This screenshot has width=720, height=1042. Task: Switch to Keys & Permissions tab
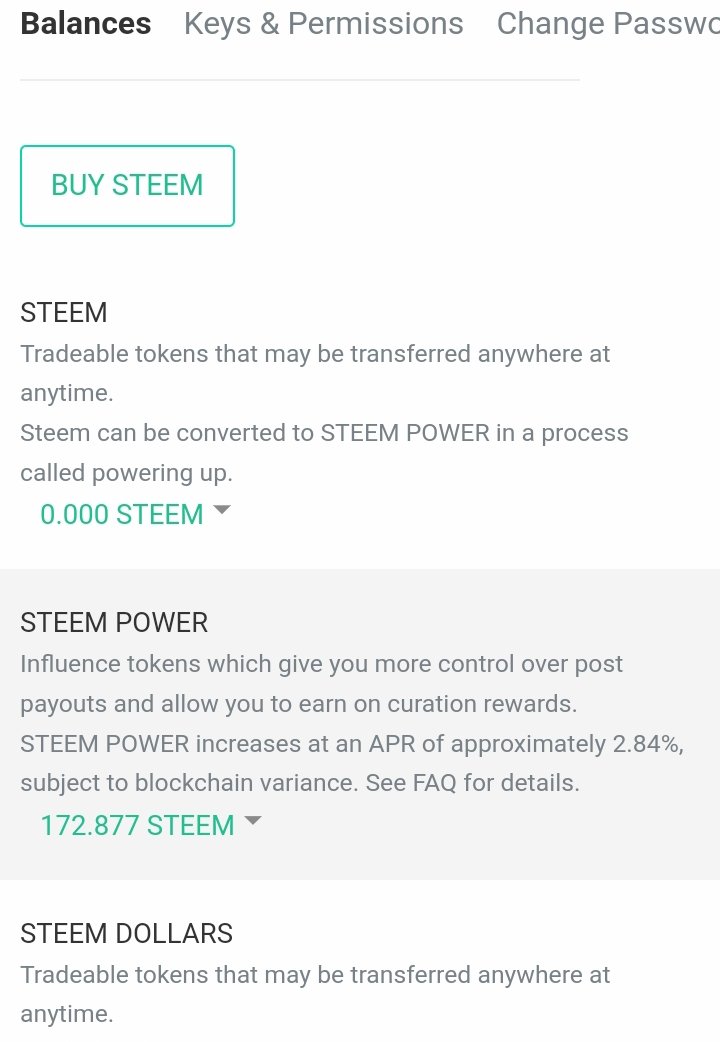point(323,24)
